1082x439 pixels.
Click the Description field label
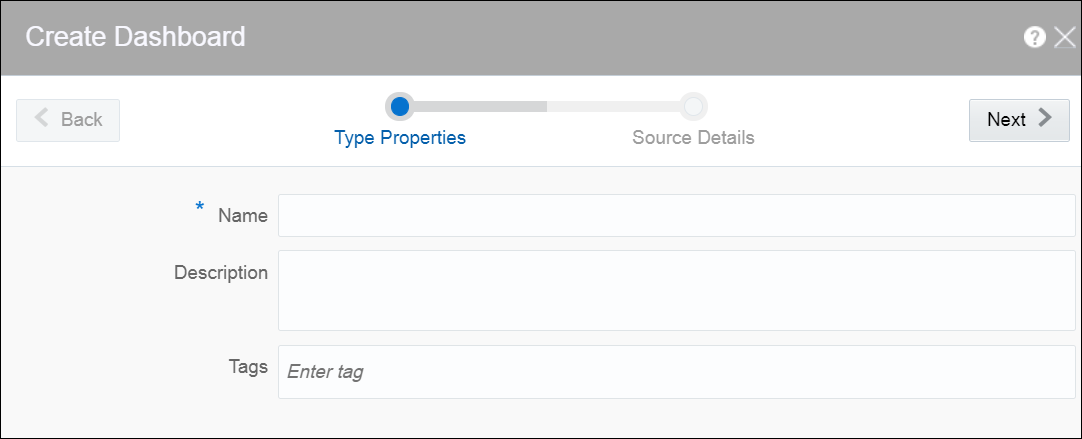221,272
